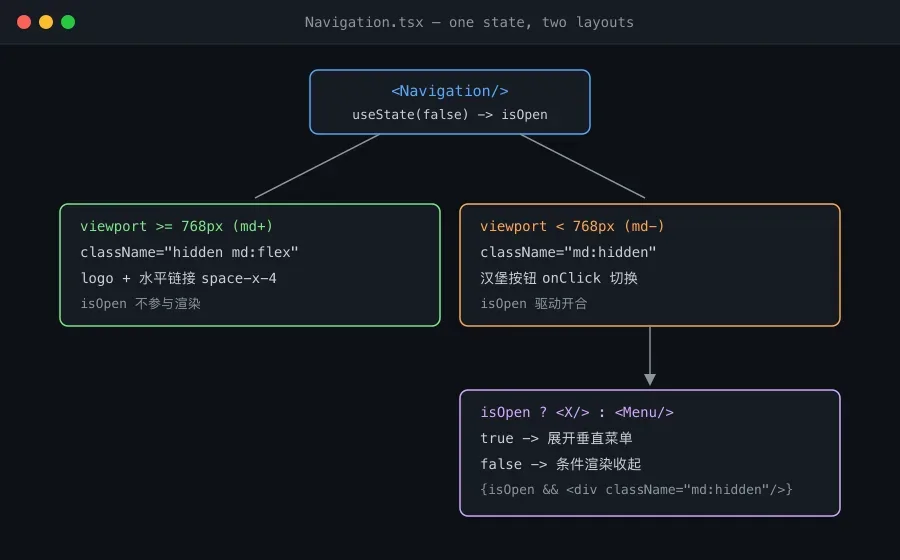The width and height of the screenshot is (900, 560).
Task: Click the green maximize window button
Action: pyautogui.click(x=68, y=22)
